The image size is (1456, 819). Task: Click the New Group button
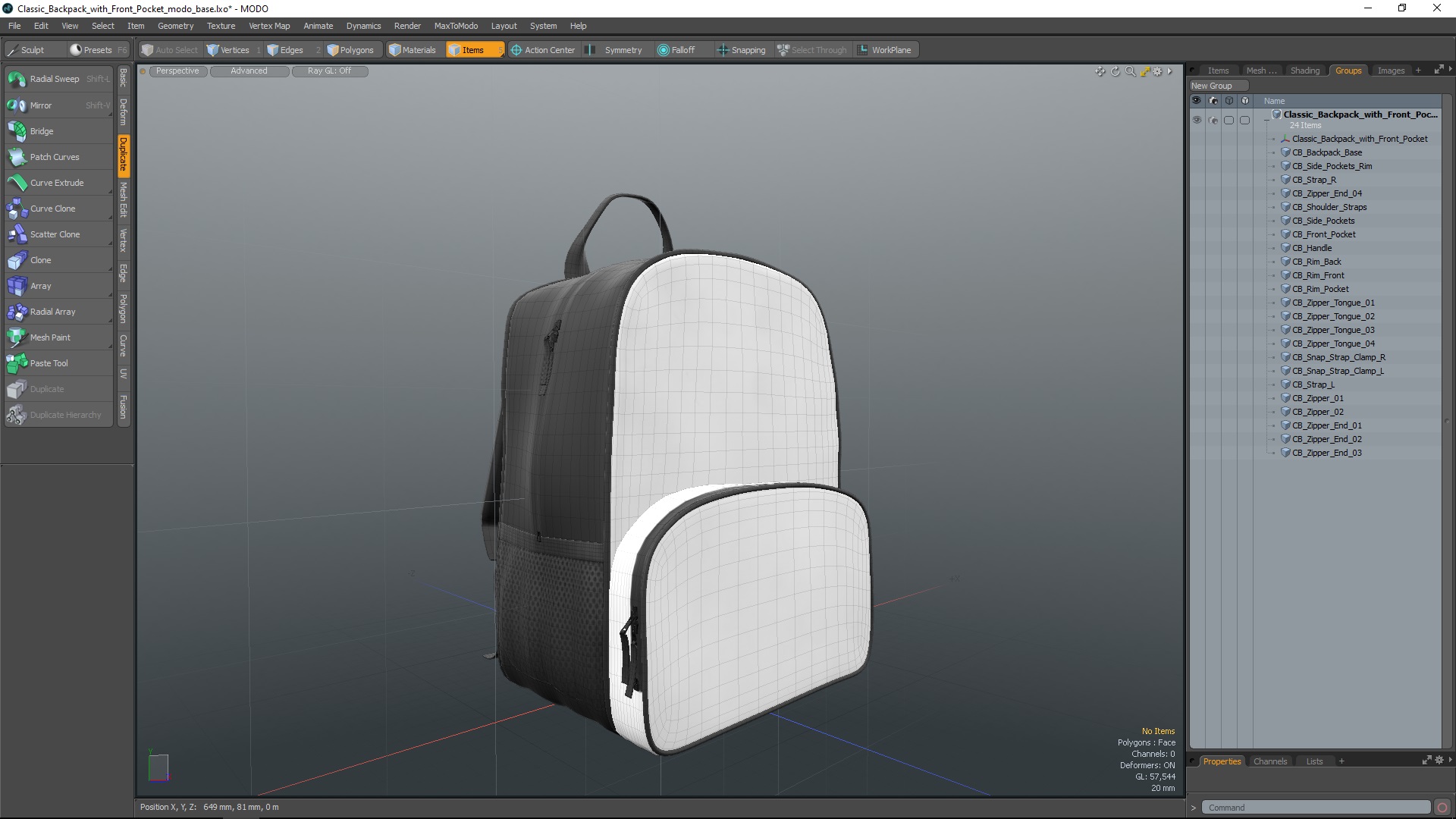pyautogui.click(x=1211, y=86)
